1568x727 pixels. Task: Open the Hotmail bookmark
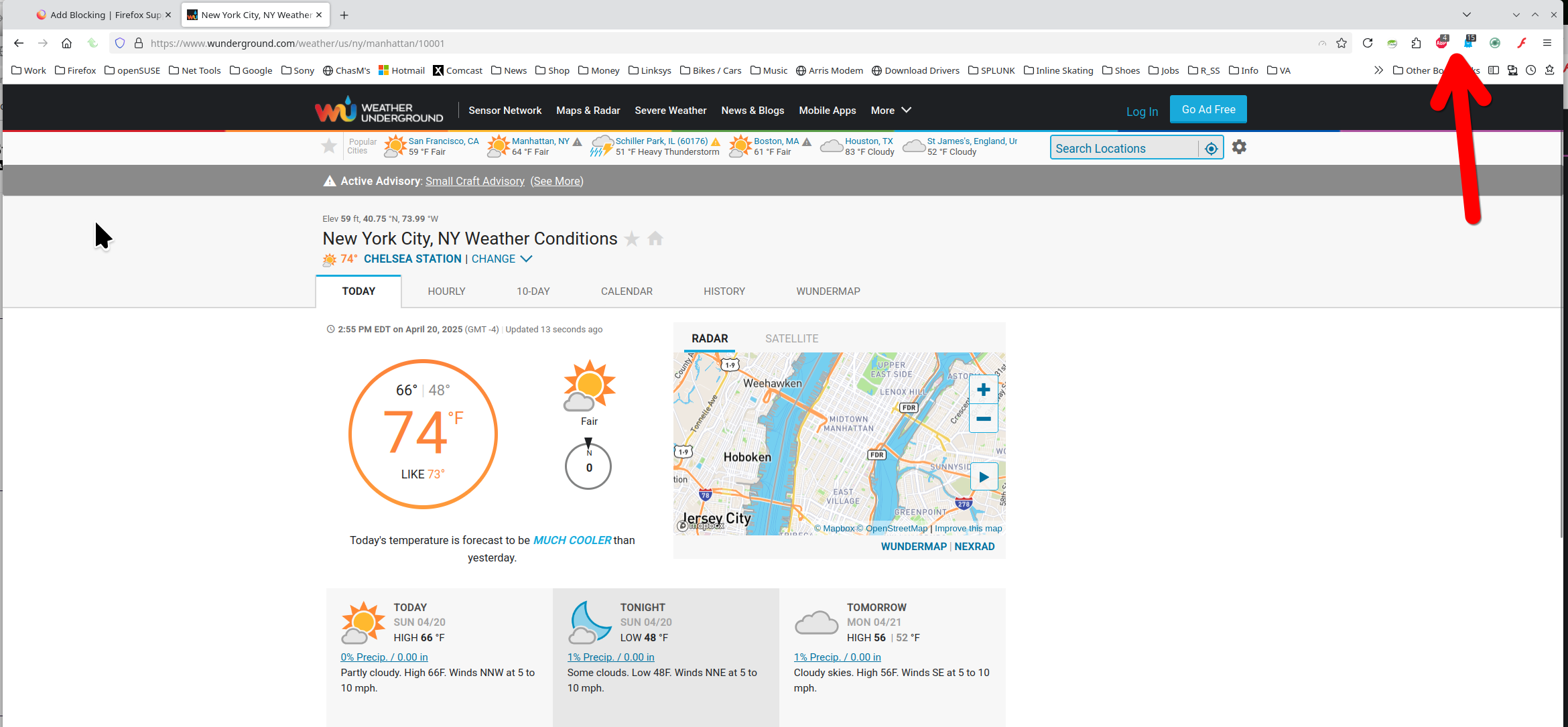tap(401, 70)
